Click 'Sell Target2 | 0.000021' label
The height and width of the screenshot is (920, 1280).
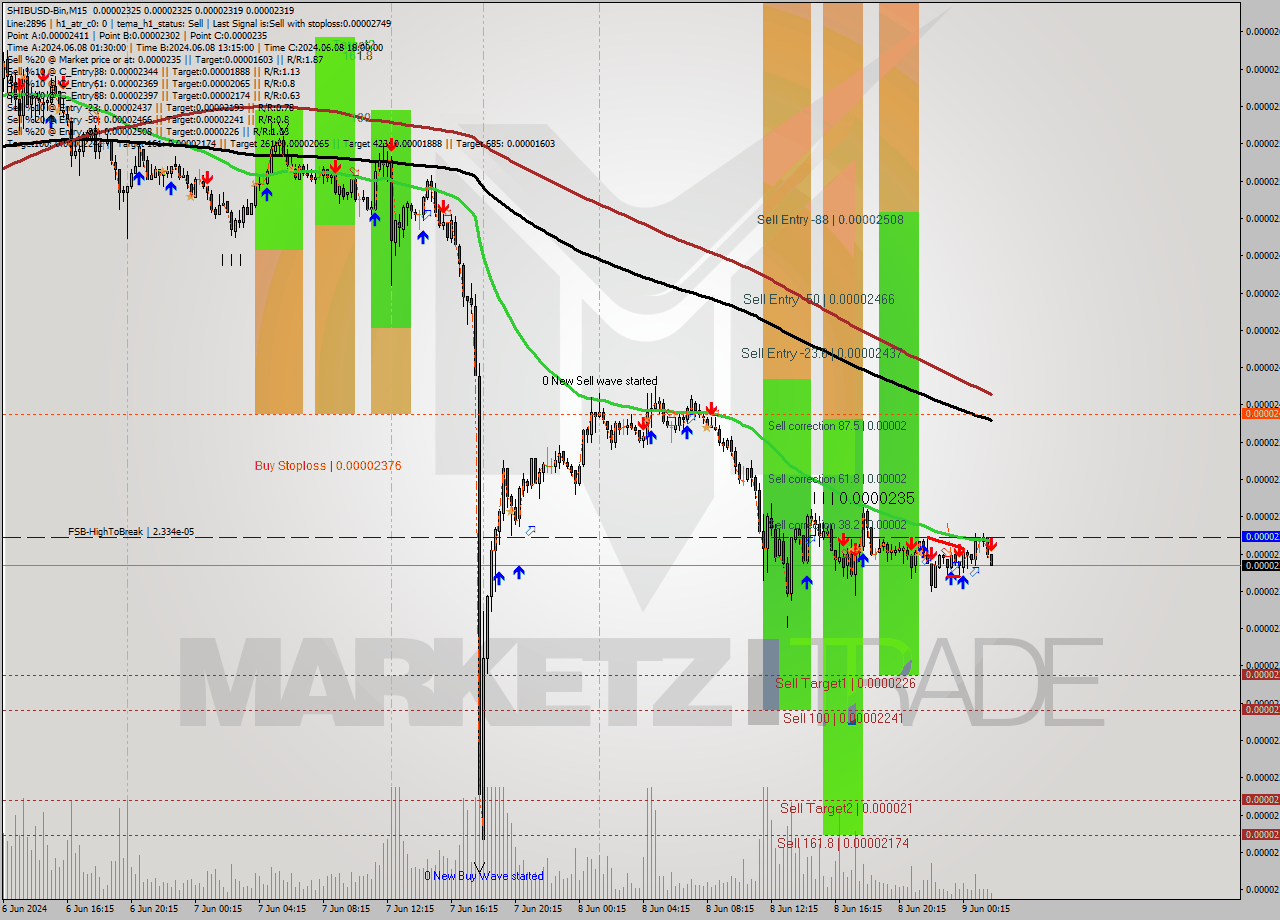(x=846, y=808)
